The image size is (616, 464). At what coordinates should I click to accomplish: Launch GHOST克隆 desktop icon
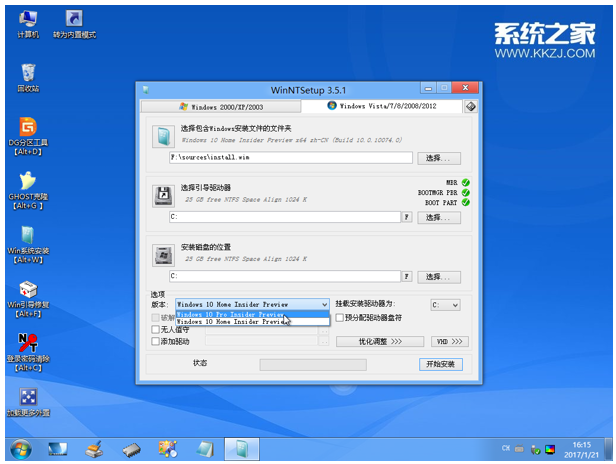click(28, 190)
